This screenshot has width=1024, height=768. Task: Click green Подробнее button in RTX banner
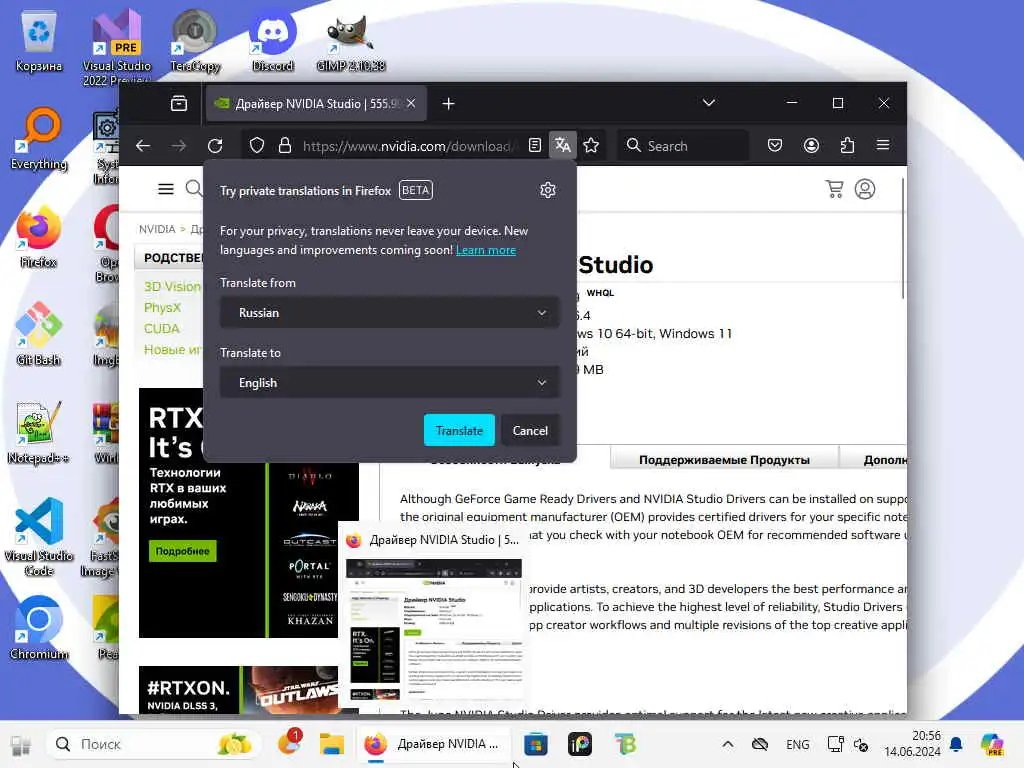tap(182, 551)
